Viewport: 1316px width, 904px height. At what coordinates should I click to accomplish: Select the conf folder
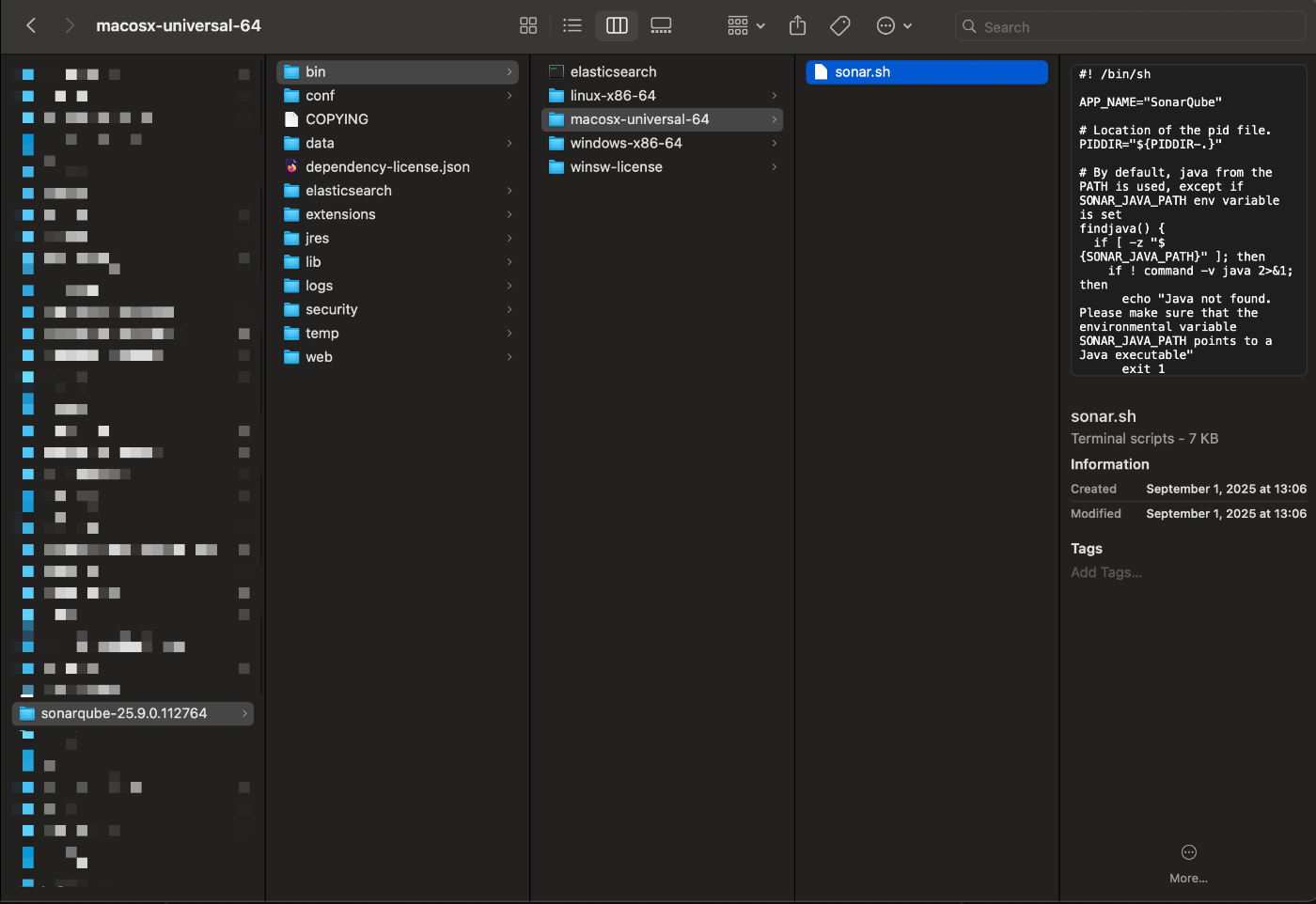(x=398, y=96)
